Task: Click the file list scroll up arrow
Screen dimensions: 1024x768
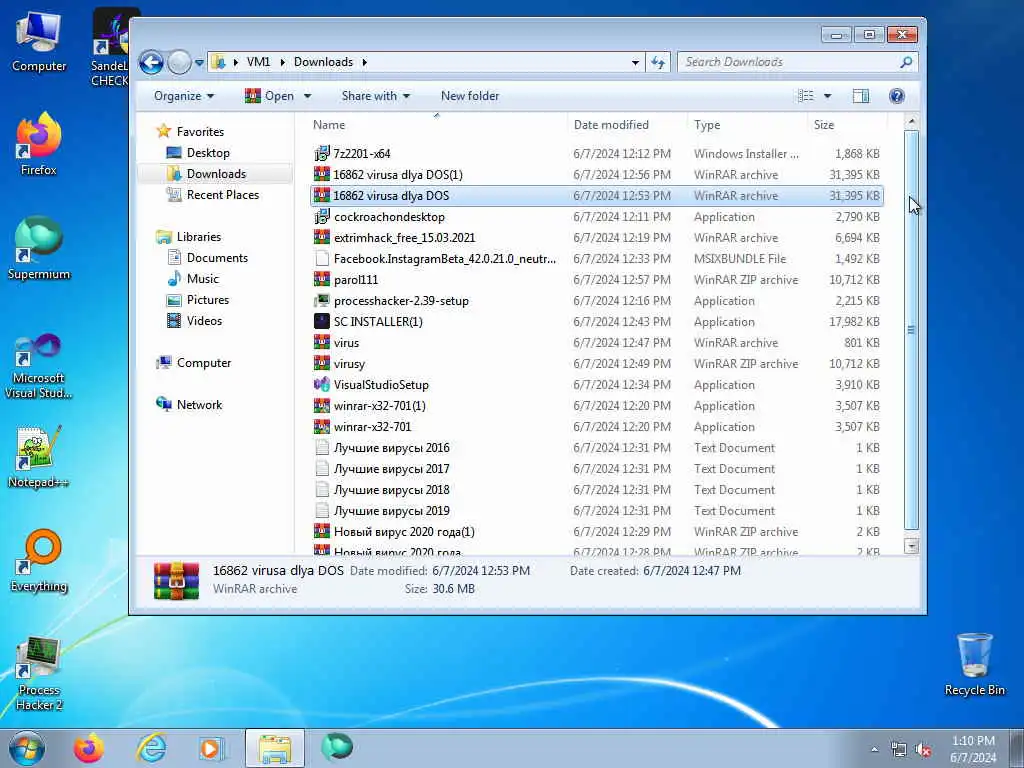Action: pyautogui.click(x=912, y=122)
